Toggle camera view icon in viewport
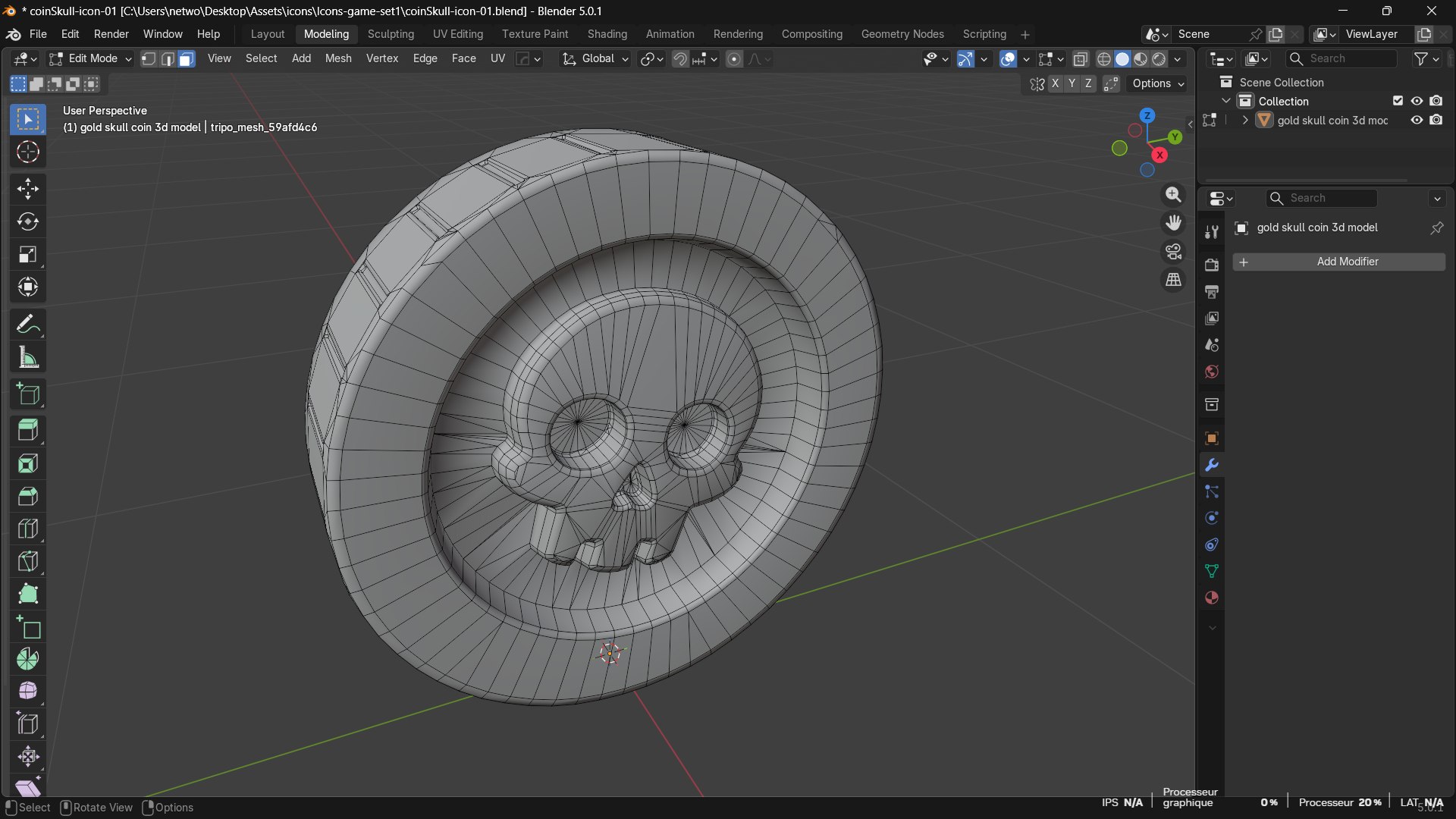This screenshot has height=819, width=1456. click(x=1173, y=252)
